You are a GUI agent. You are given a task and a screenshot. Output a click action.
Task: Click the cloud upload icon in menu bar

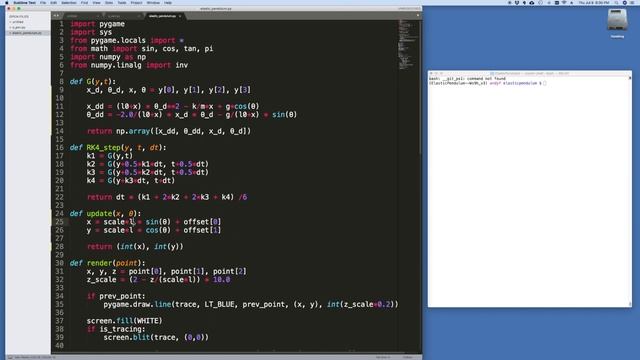tap(531, 2)
